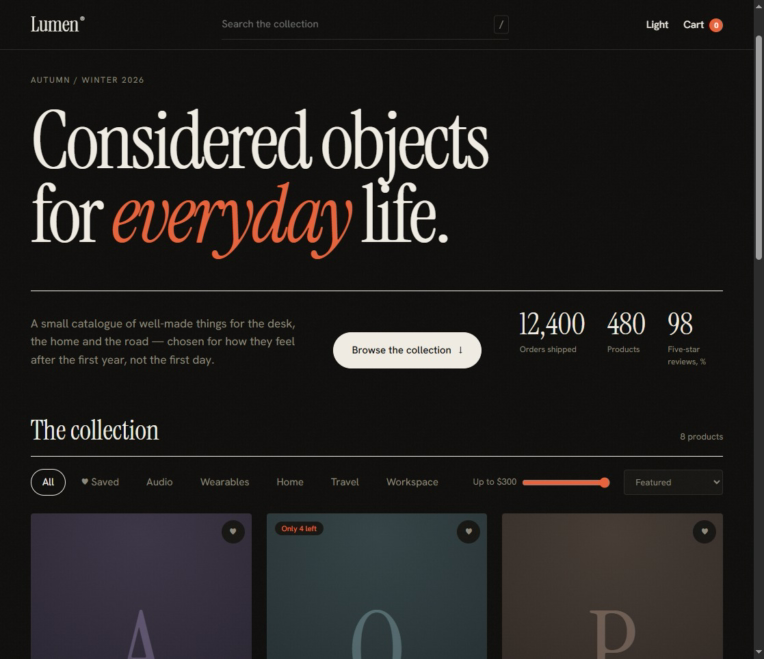Image resolution: width=764 pixels, height=659 pixels.
Task: Click heart on the brown 'P' product card
Action: [x=704, y=531]
